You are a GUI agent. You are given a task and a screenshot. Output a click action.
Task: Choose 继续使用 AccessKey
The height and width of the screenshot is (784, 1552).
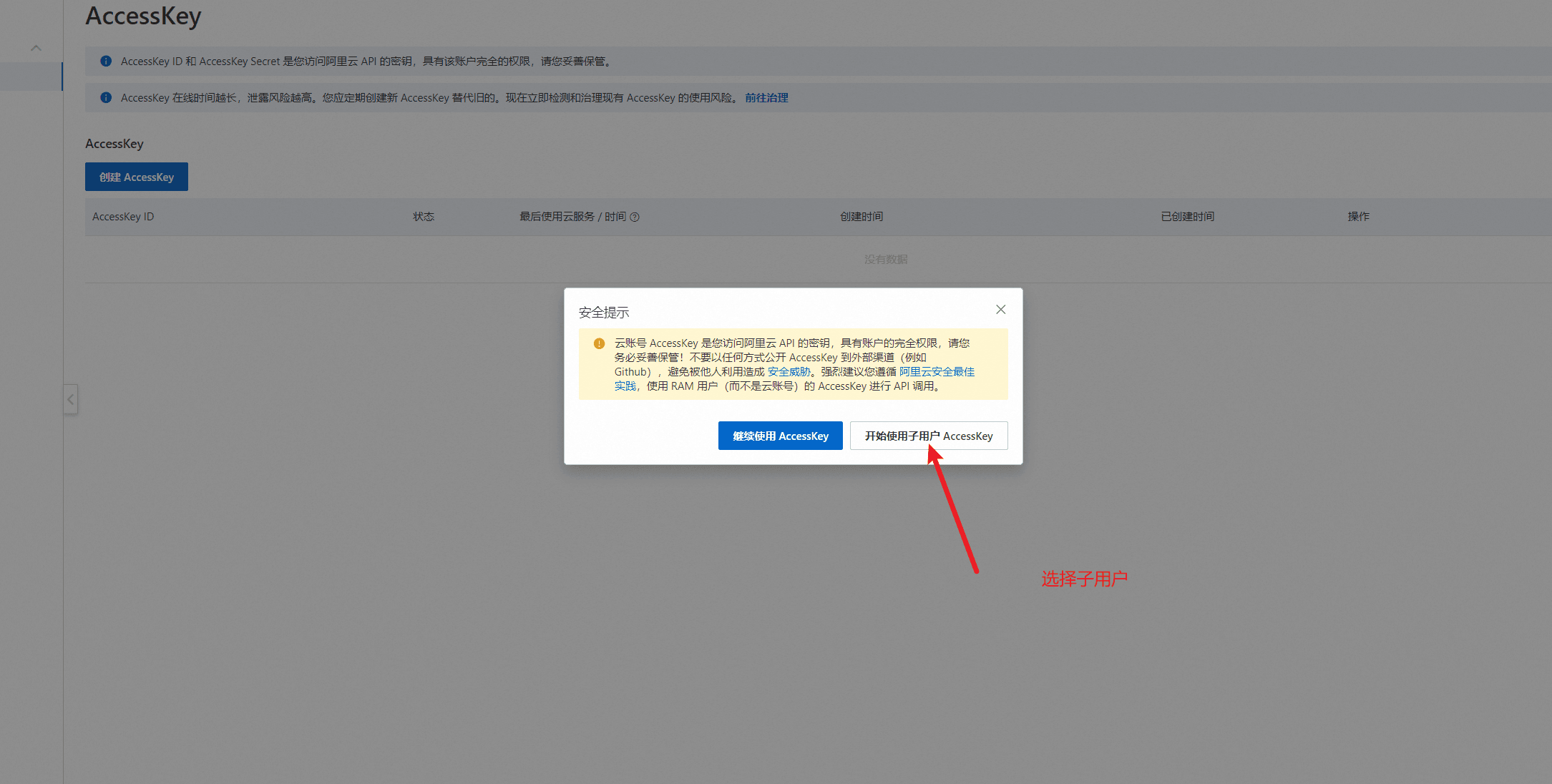point(780,436)
